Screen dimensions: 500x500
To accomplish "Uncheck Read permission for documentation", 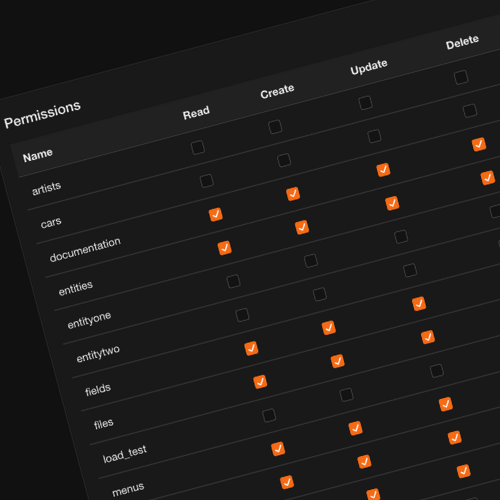I will [x=216, y=214].
